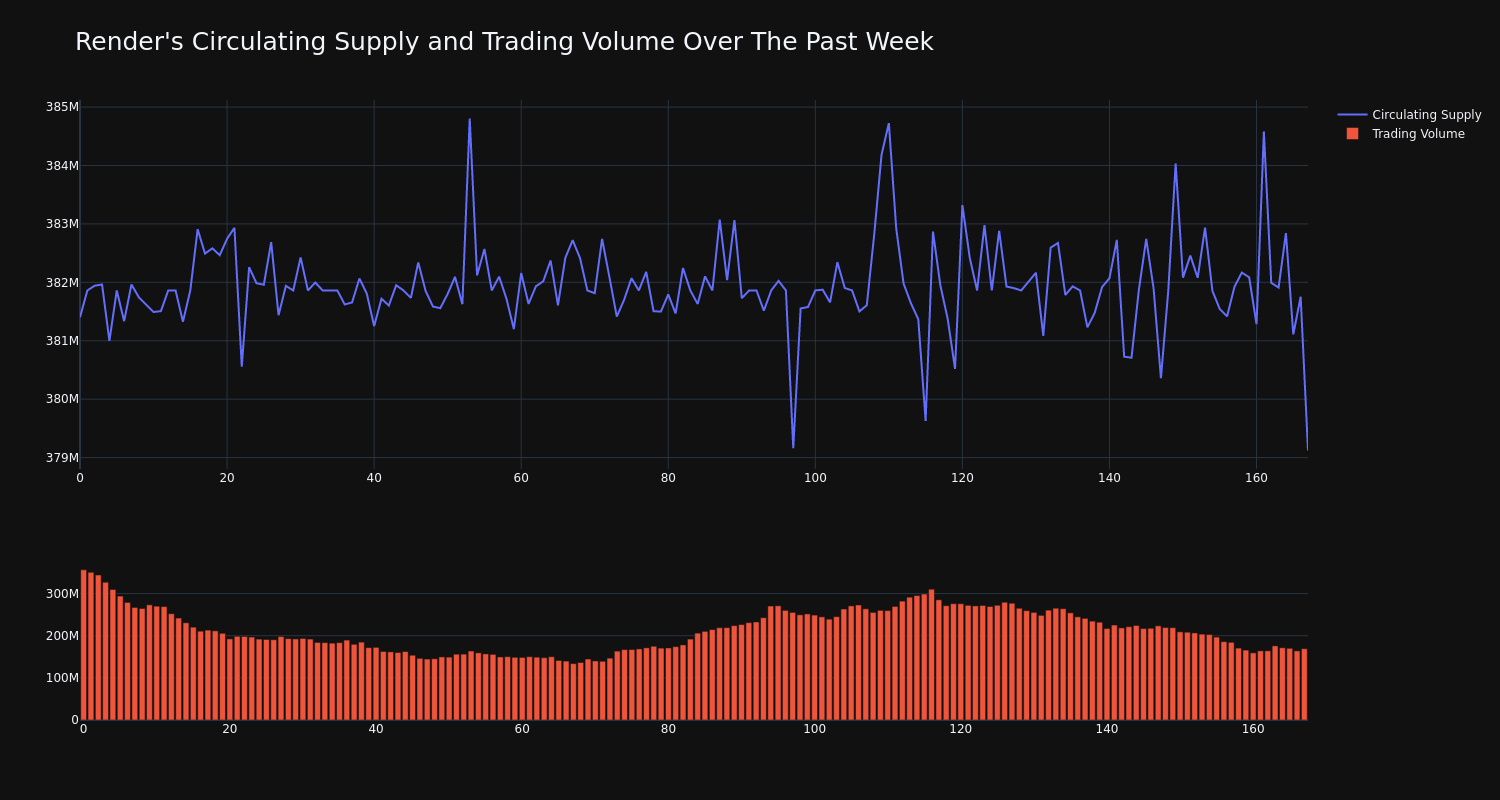This screenshot has height=800, width=1500.
Task: Click the volume bar peak near x=116
Action: coord(931,655)
